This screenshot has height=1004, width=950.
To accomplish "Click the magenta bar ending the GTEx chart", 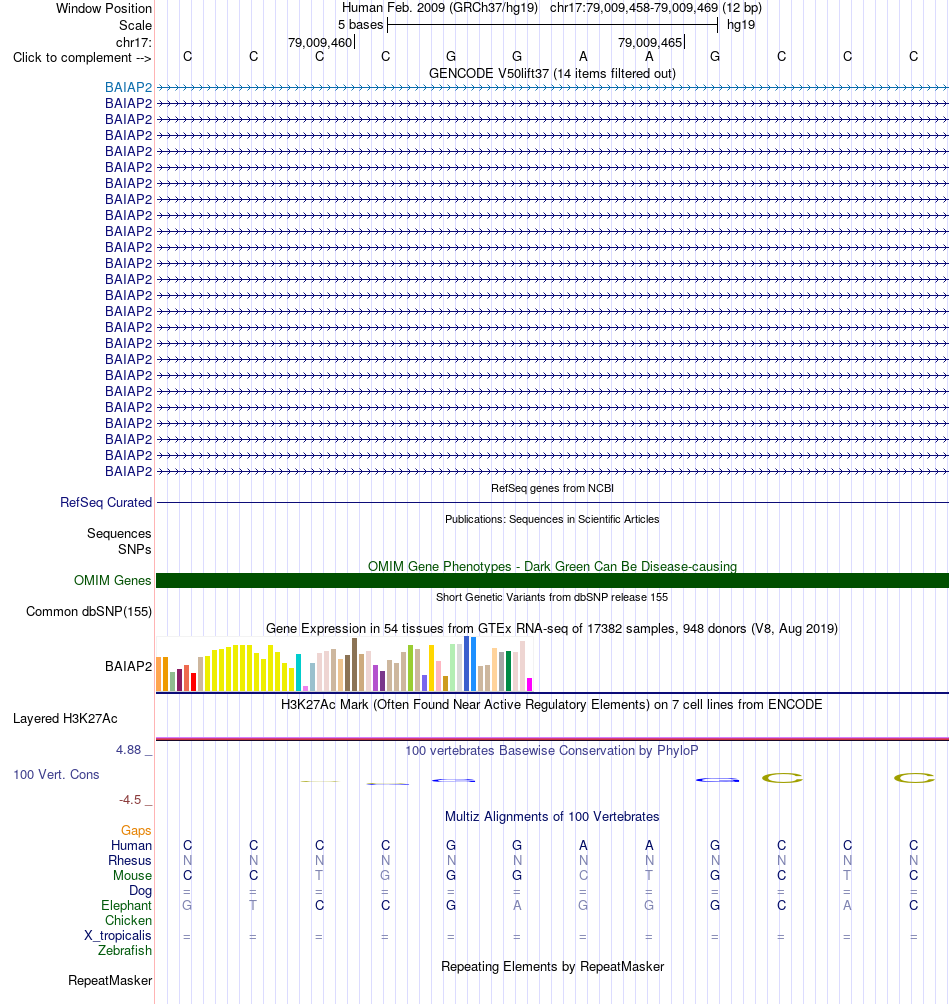I will coord(529,684).
